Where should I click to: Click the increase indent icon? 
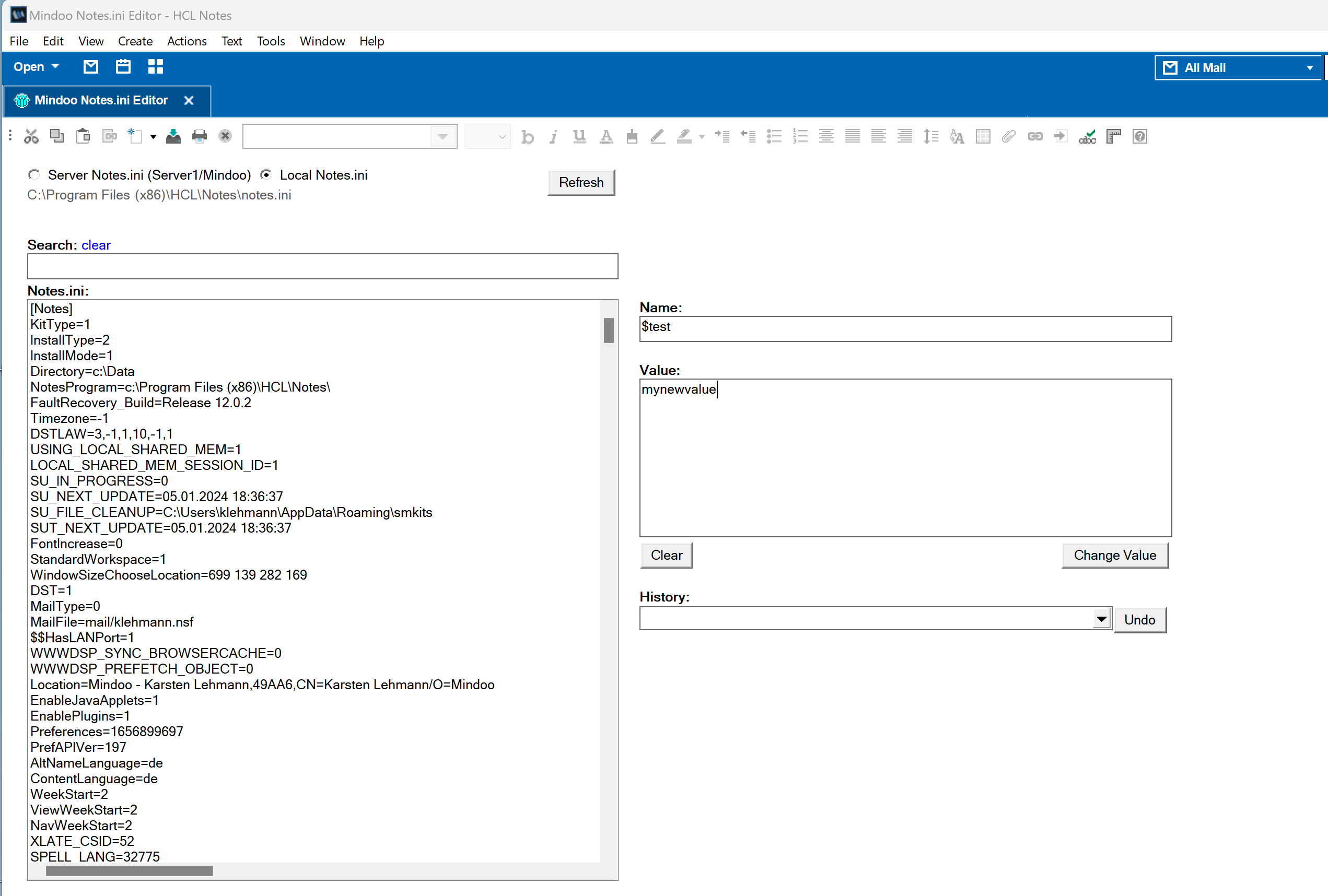pos(721,136)
